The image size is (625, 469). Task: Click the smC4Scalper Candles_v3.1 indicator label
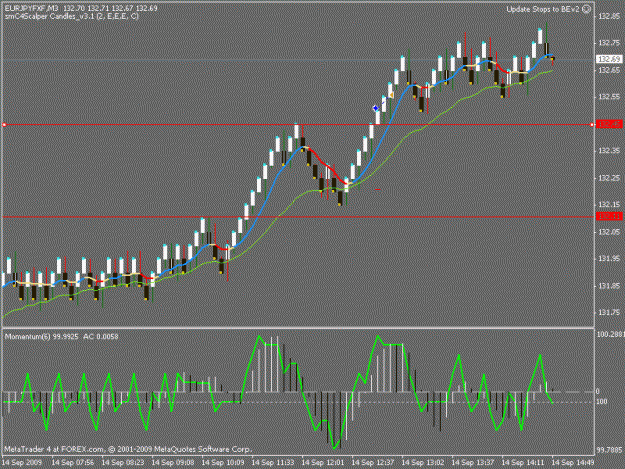pos(72,16)
